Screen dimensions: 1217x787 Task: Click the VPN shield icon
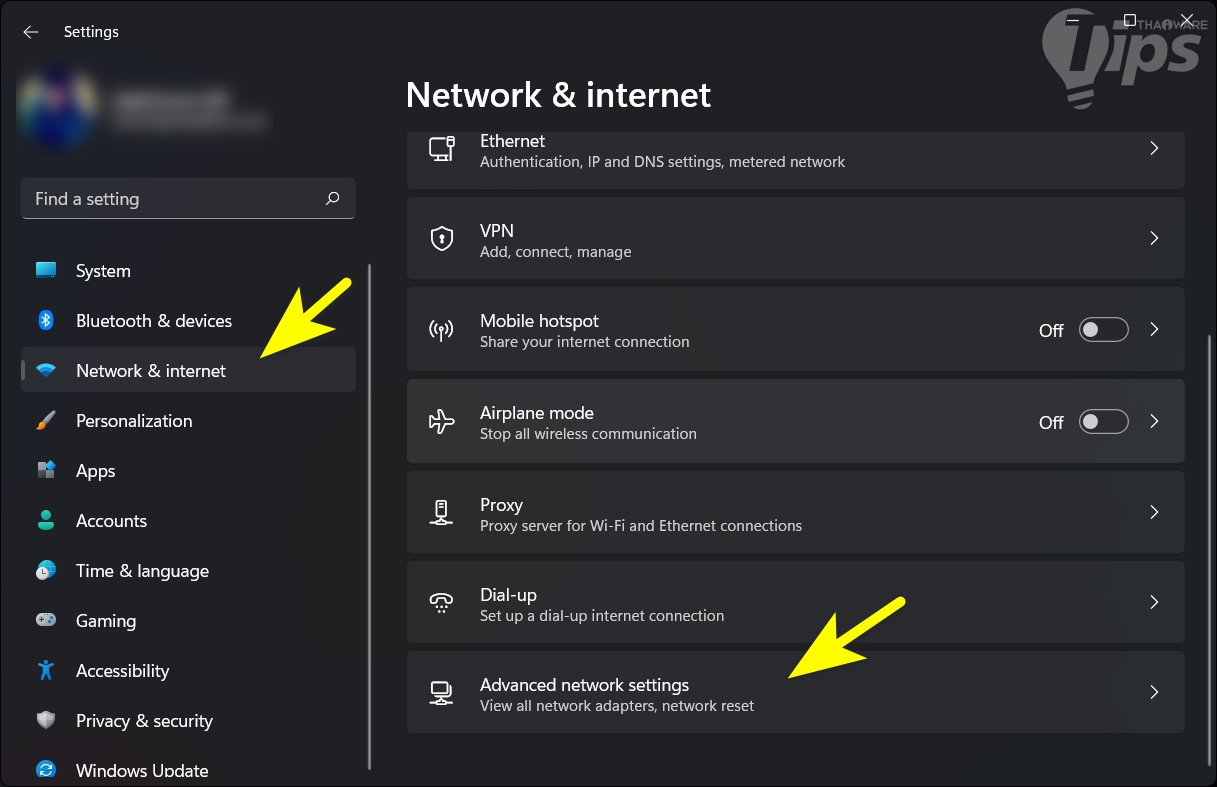441,239
